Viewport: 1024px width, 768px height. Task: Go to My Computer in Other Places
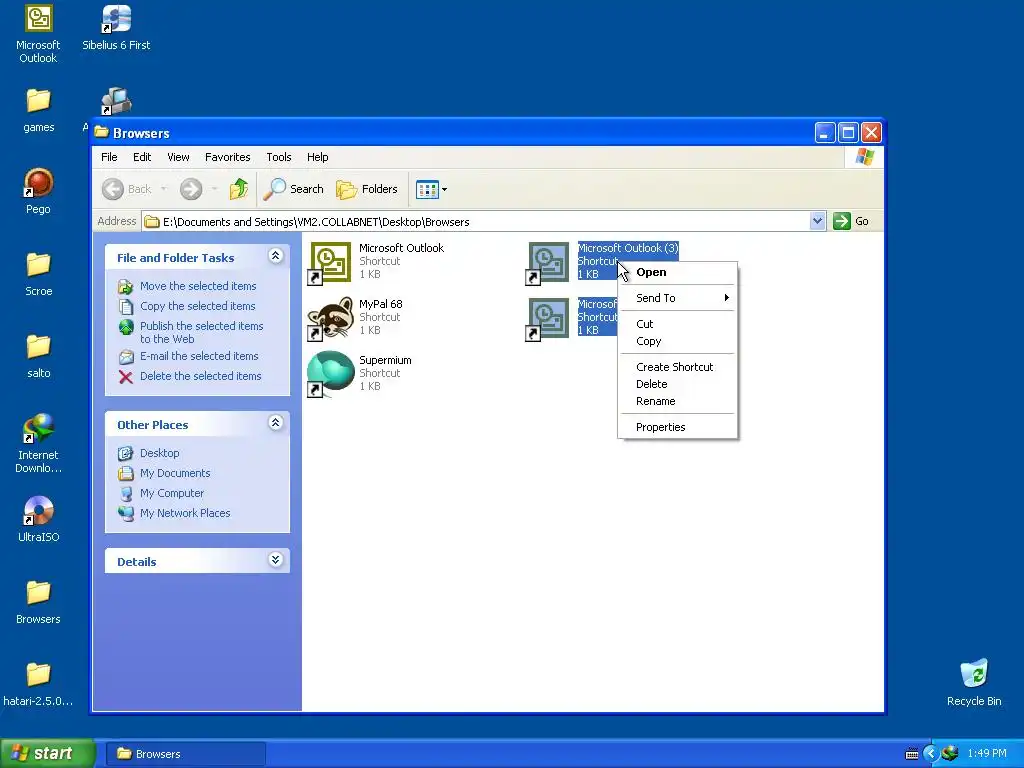161,493
